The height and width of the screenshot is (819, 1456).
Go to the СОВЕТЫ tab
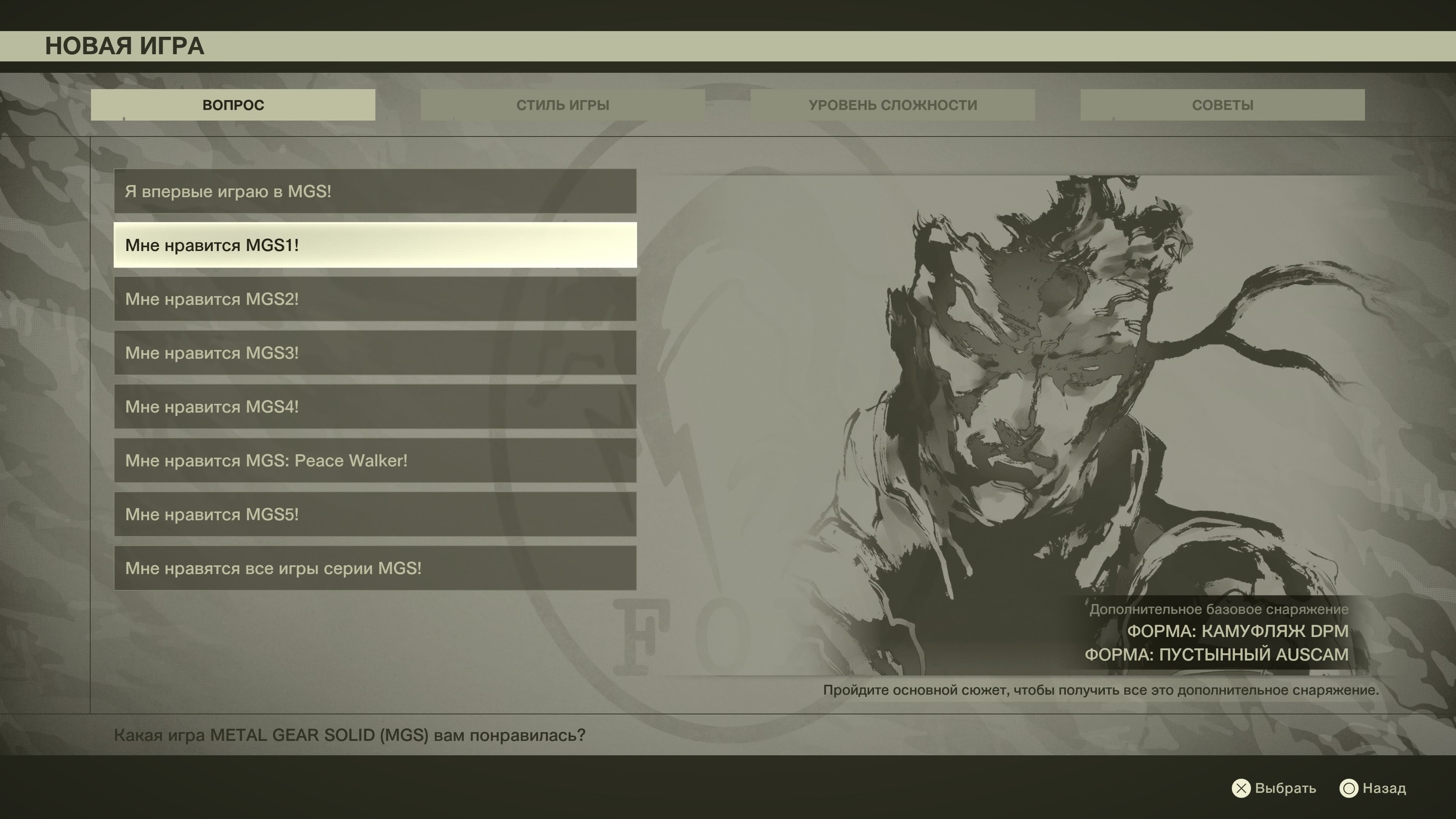pos(1222,105)
